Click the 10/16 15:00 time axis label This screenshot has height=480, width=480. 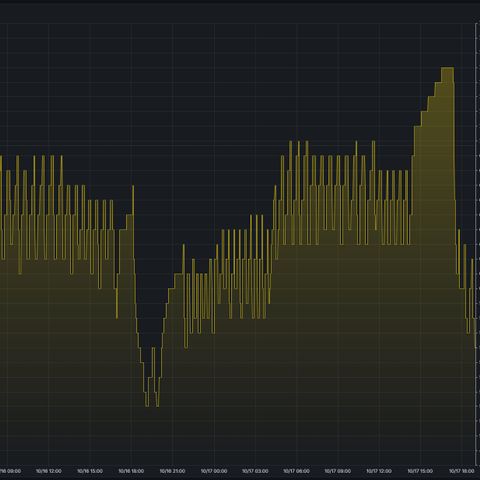pyautogui.click(x=90, y=471)
